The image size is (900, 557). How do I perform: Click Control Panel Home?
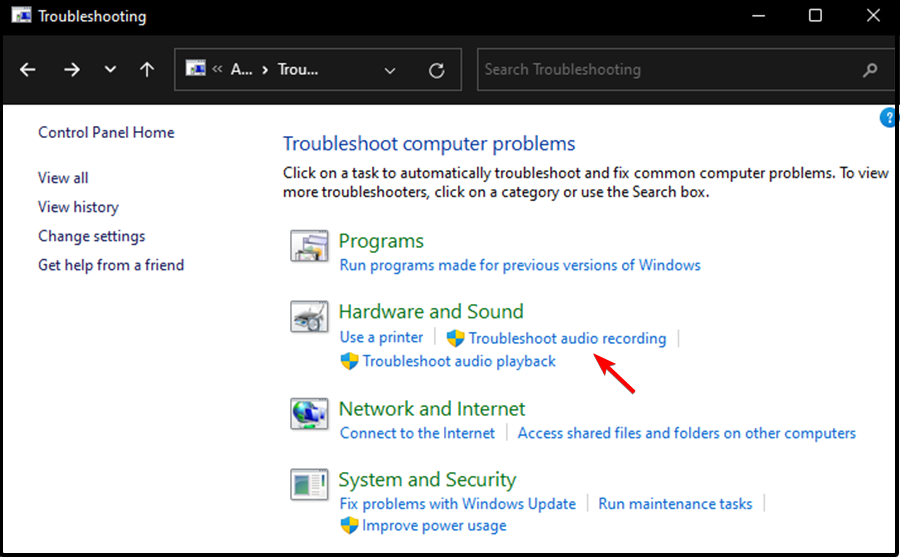[x=106, y=132]
